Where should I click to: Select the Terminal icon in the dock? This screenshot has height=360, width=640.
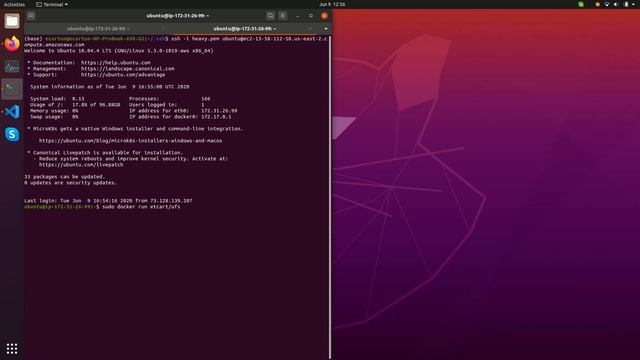click(x=12, y=89)
